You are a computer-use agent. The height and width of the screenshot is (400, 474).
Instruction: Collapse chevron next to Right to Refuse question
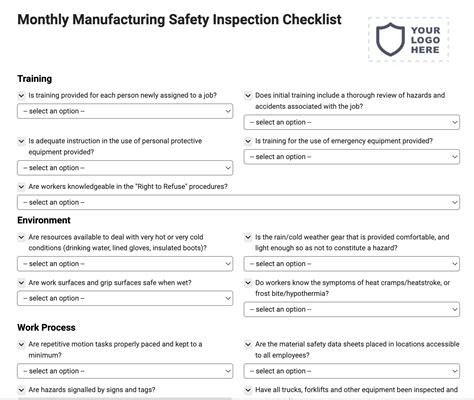tap(21, 187)
